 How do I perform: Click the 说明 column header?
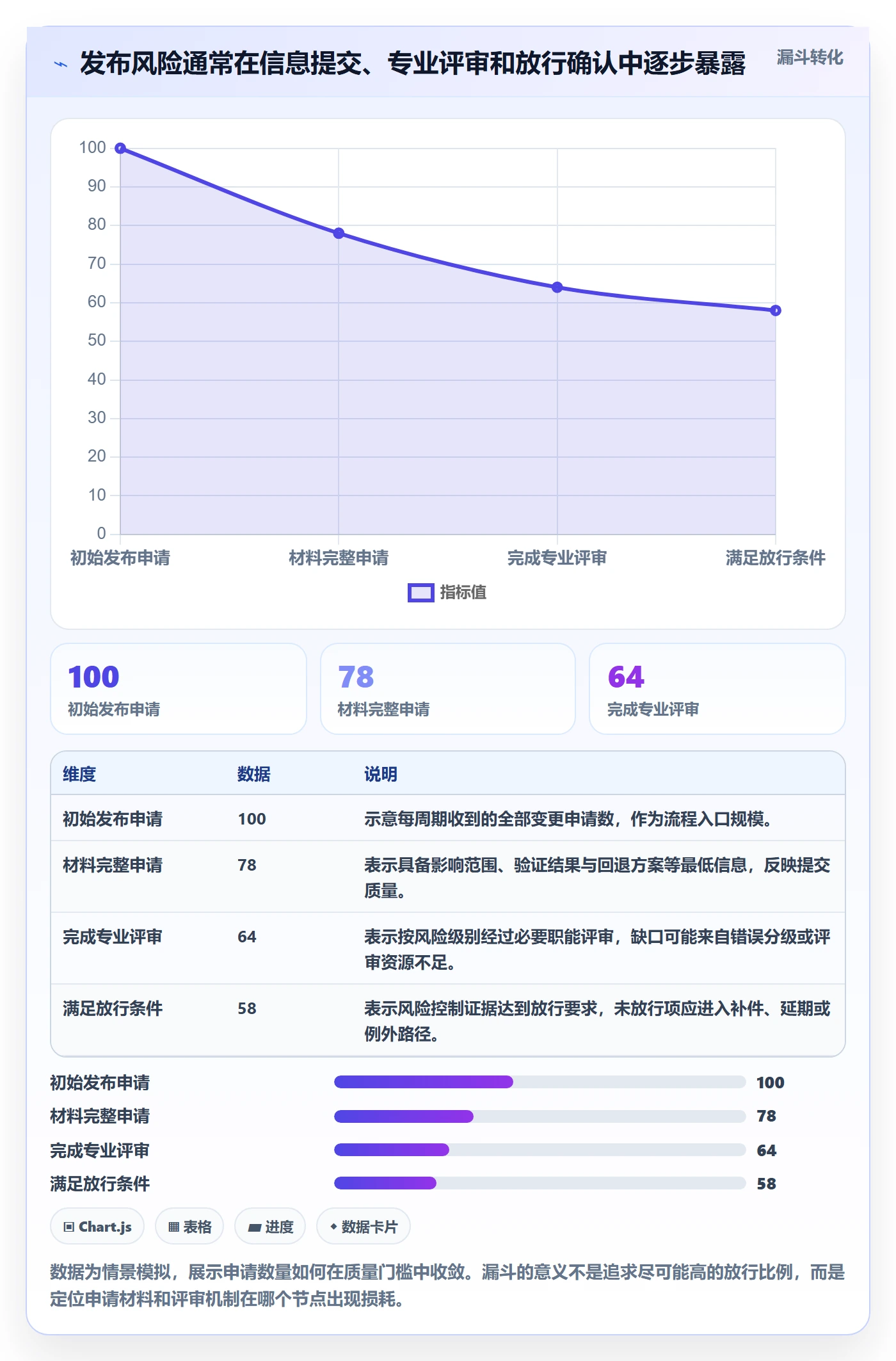381,774
